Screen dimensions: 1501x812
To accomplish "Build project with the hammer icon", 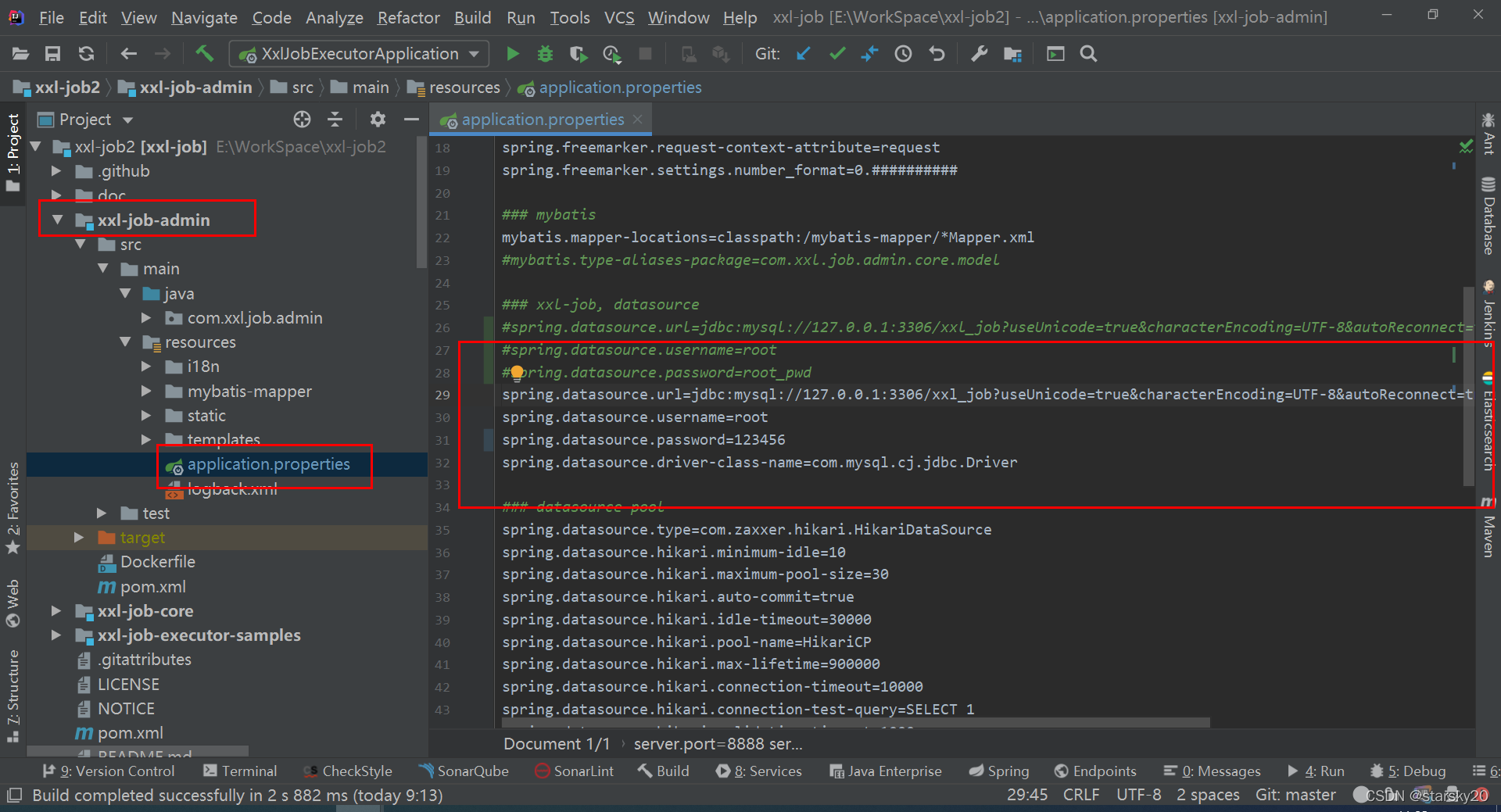I will coord(205,53).
